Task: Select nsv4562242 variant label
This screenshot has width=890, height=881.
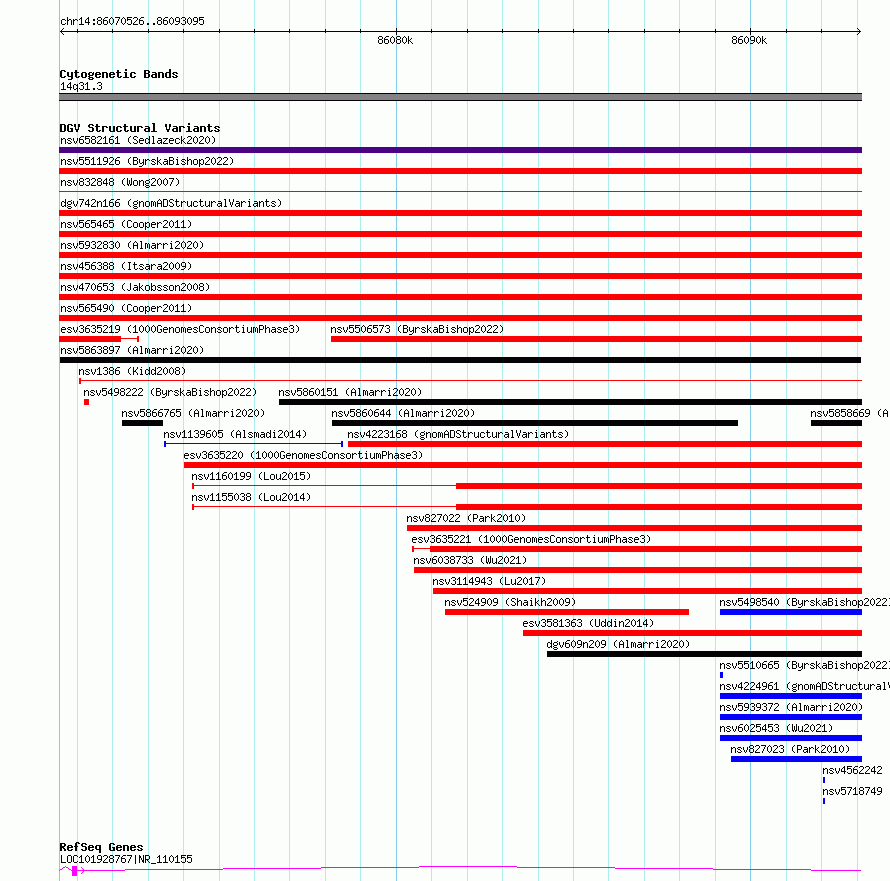Action: coord(853,770)
